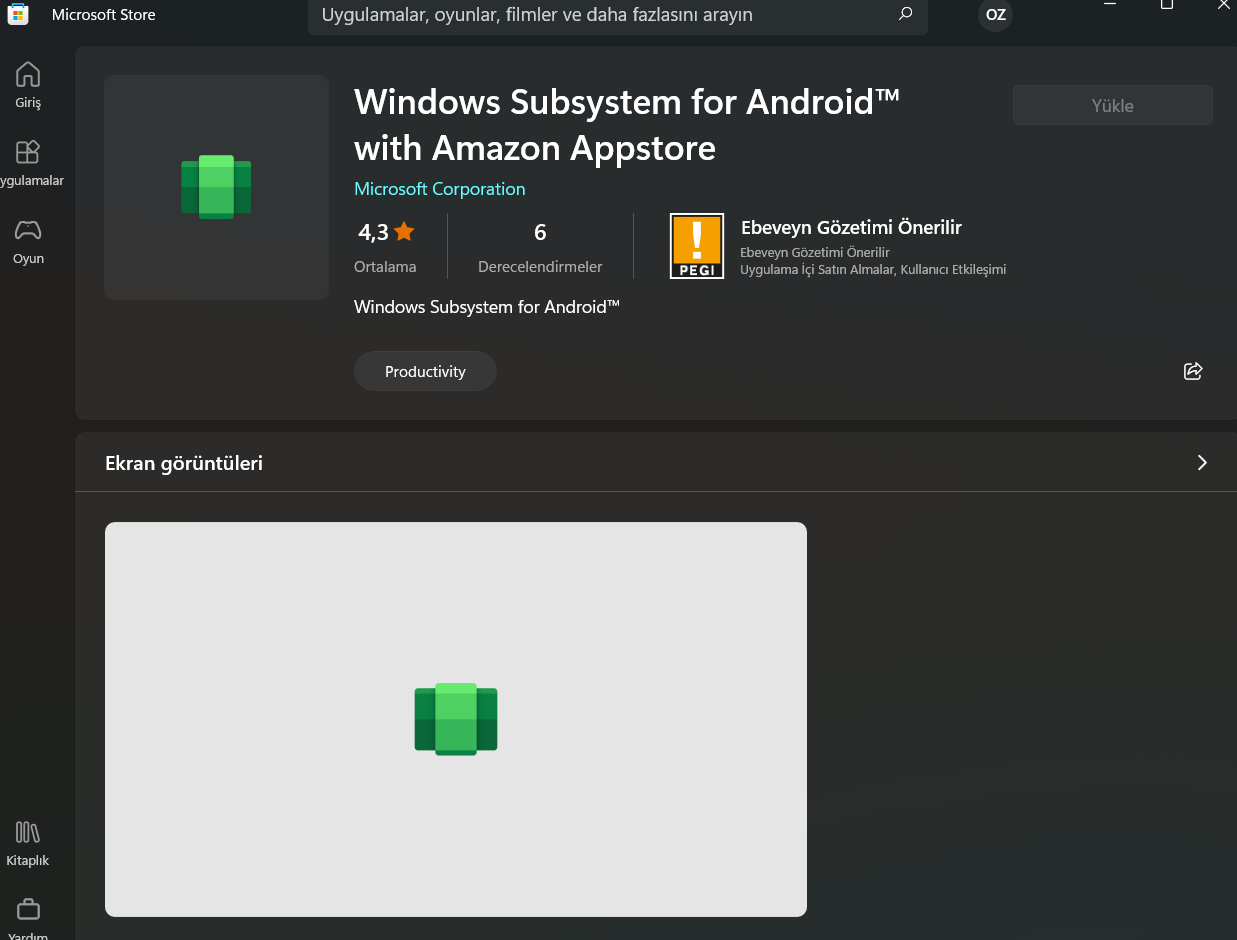Viewport: 1237px width, 940px height.
Task: Open the OZ user account menu
Action: 995,15
